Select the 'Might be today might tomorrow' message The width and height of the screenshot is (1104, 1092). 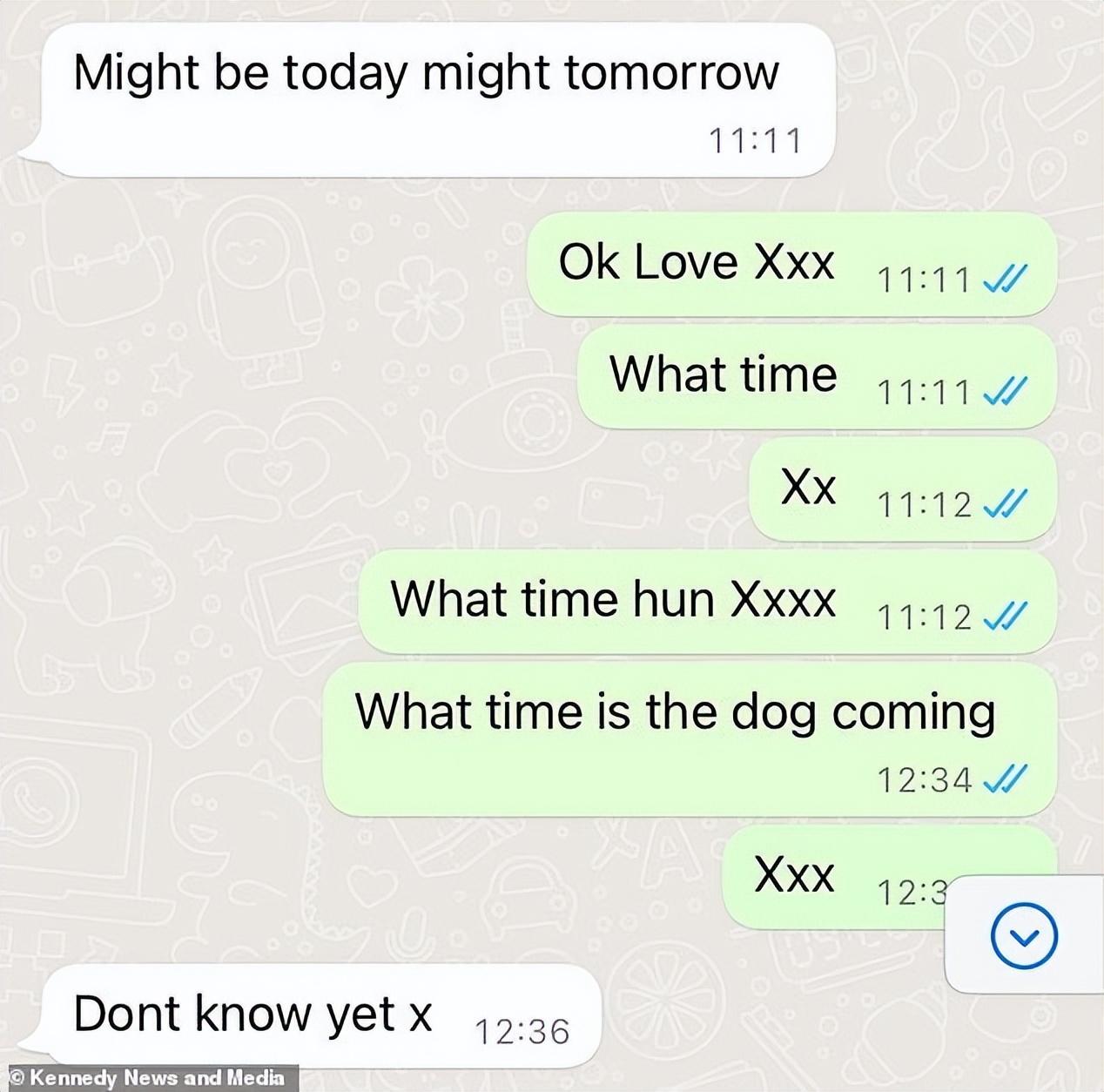tap(427, 100)
